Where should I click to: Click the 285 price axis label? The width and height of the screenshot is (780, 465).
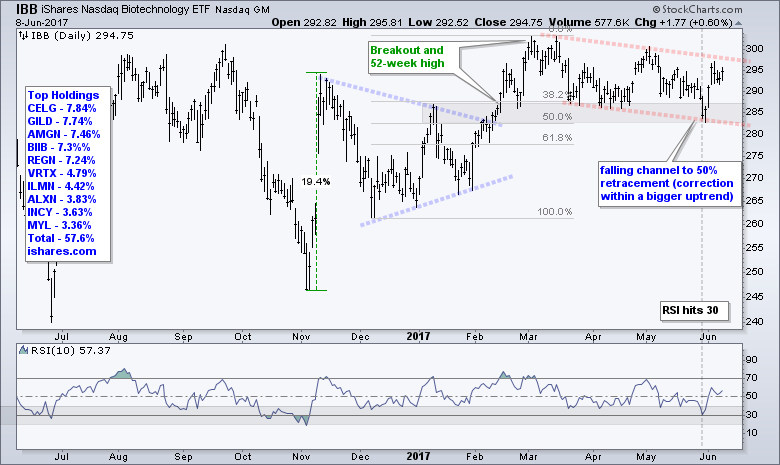(755, 112)
